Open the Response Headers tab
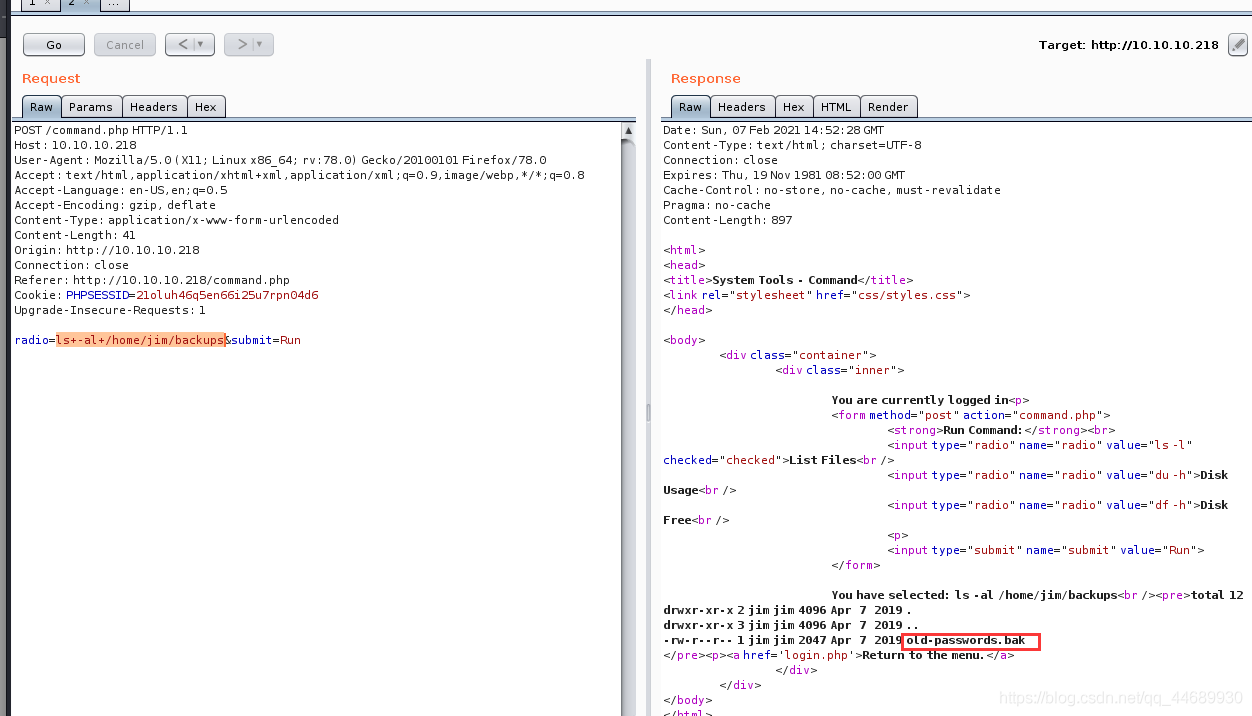Viewport: 1252px width, 716px height. point(742,107)
